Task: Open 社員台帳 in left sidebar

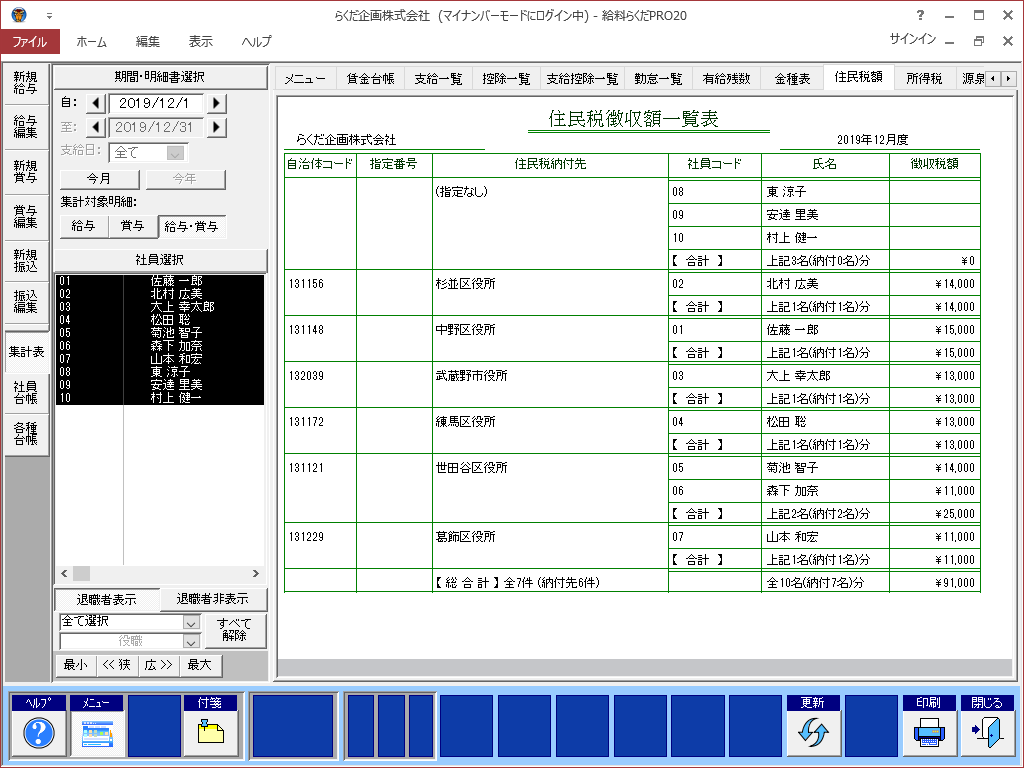Action: coord(25,392)
